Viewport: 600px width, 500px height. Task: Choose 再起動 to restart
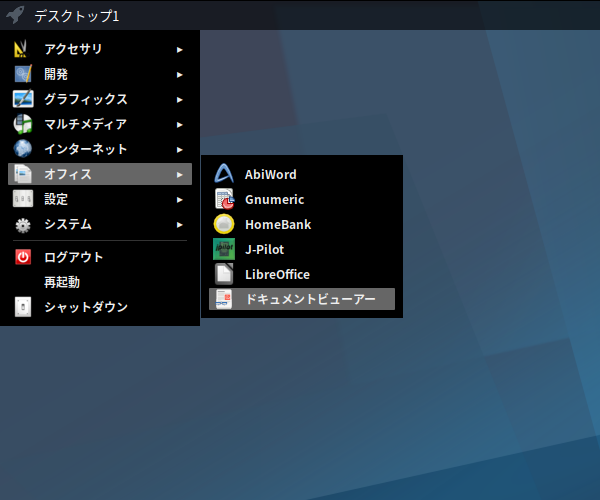click(x=100, y=282)
